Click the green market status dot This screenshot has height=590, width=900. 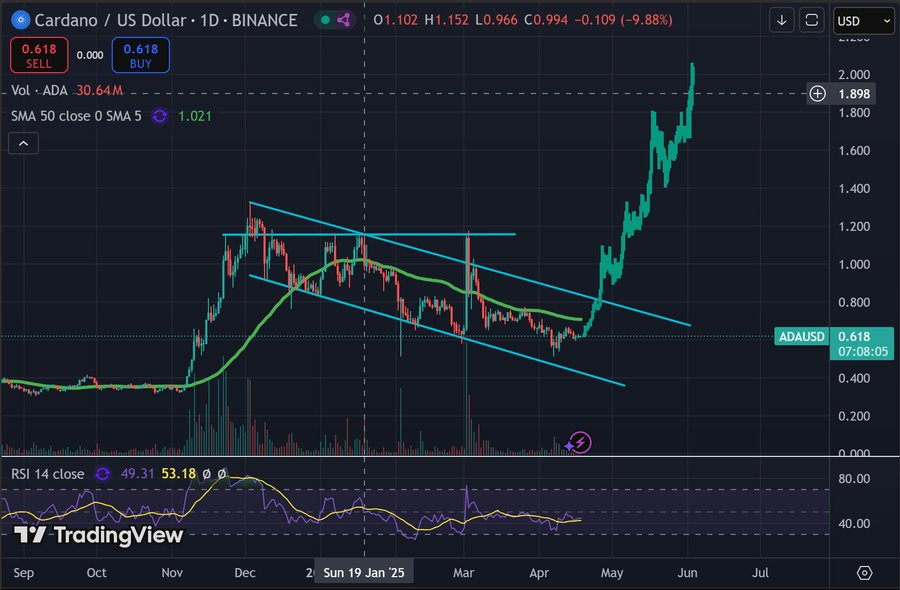325,20
